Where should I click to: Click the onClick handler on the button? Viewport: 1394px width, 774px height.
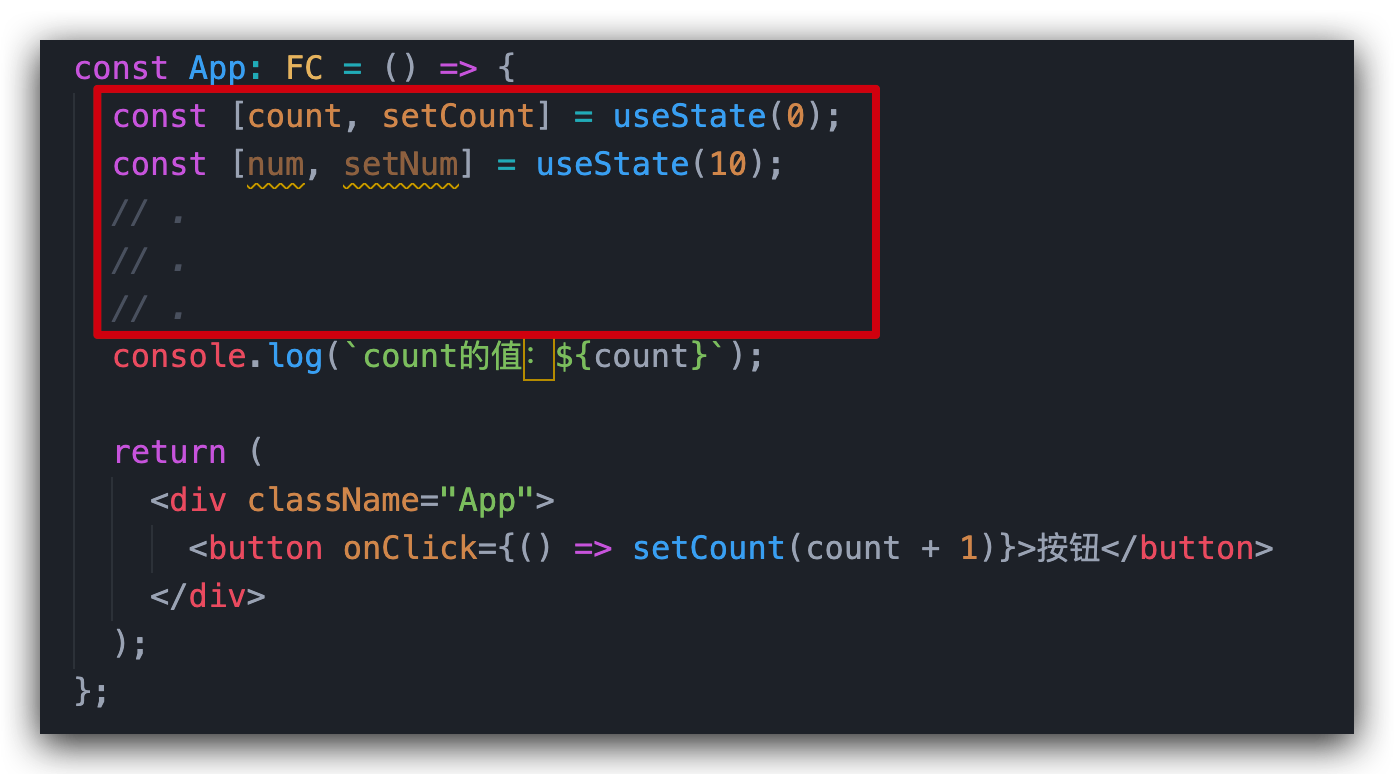pyautogui.click(x=410, y=547)
